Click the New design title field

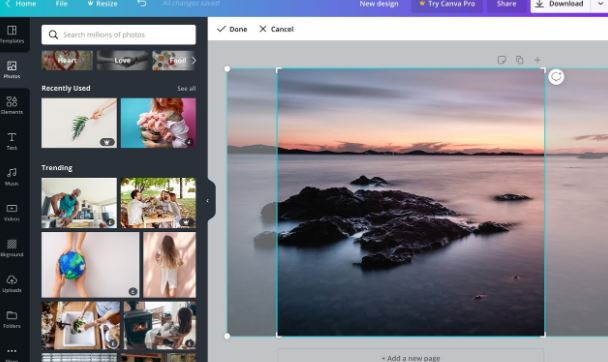[379, 4]
